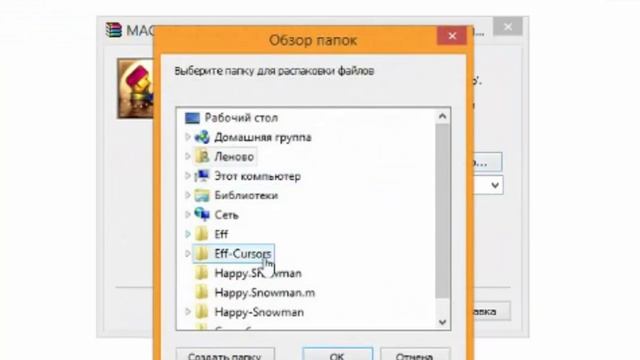Click the Eff-Cursors folder icon
Viewport: 640px width, 360px height.
click(201, 254)
